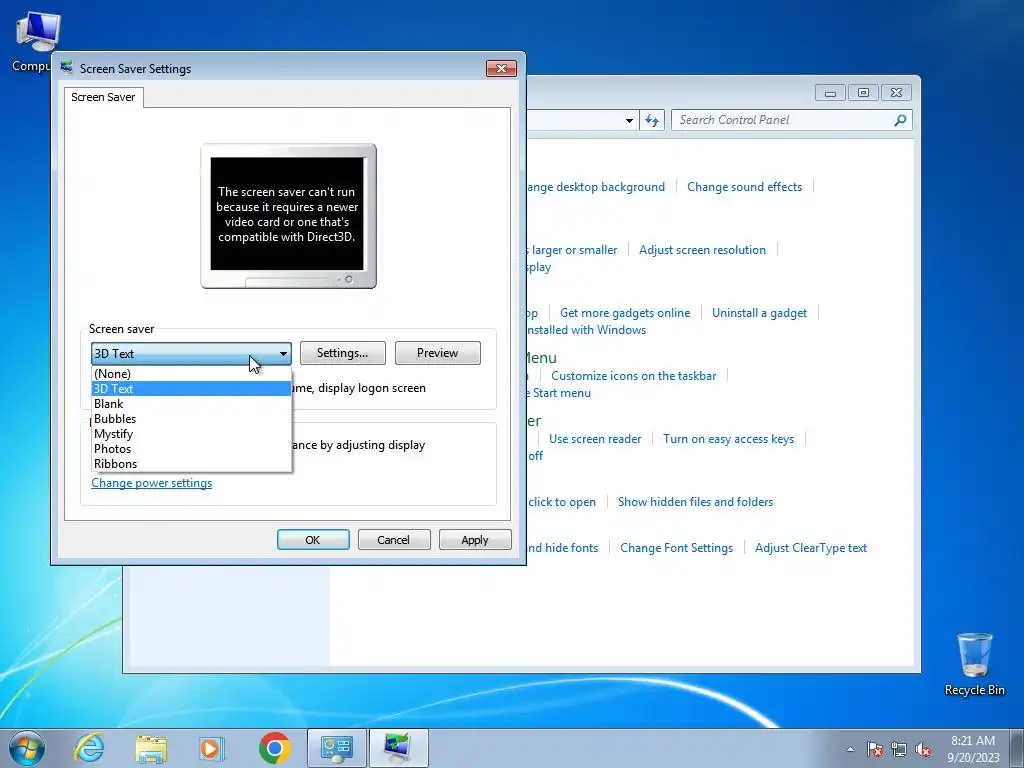Open Action Center flag tray icon
Viewport: 1024px width, 768px height.
(x=875, y=749)
